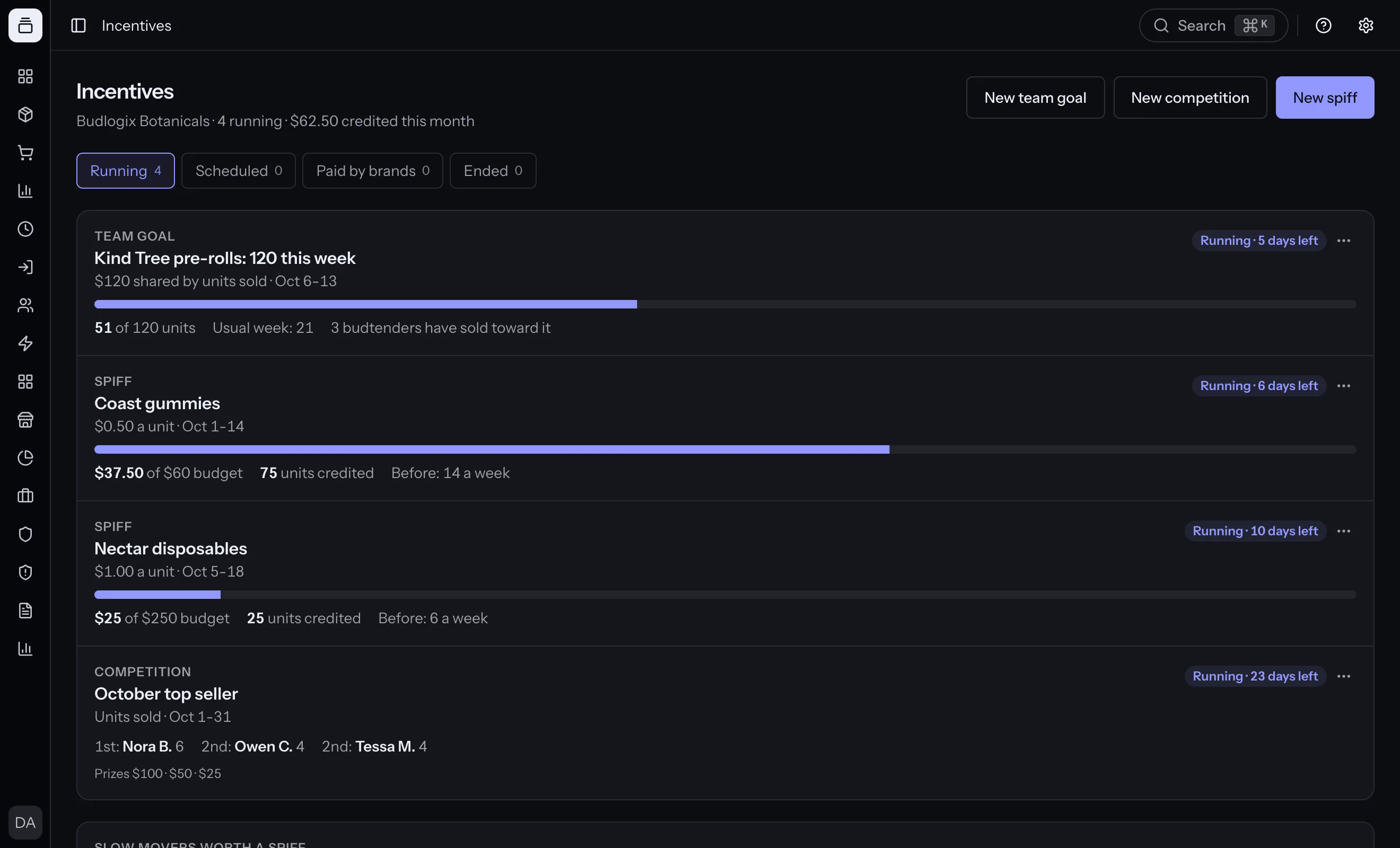Switch to the Scheduled tab
Viewport: 1400px width, 848px height.
coord(239,171)
